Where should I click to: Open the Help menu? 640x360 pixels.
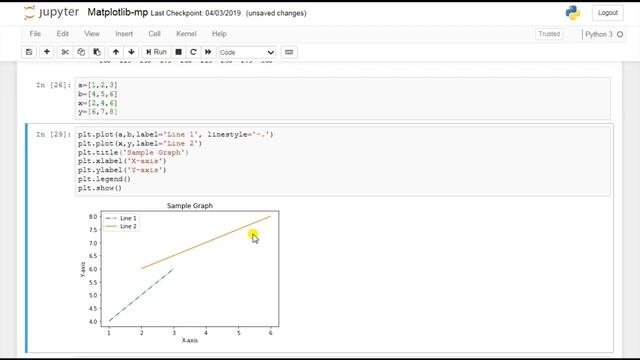coord(219,34)
